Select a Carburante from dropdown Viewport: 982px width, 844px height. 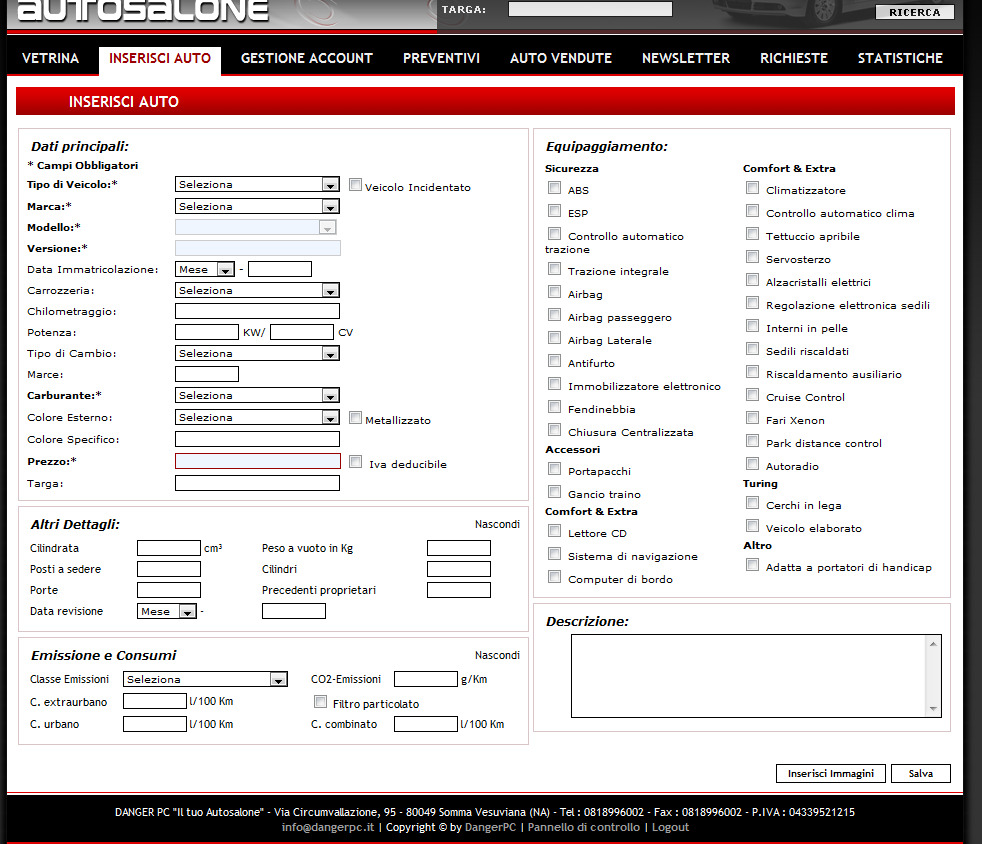(x=257, y=395)
